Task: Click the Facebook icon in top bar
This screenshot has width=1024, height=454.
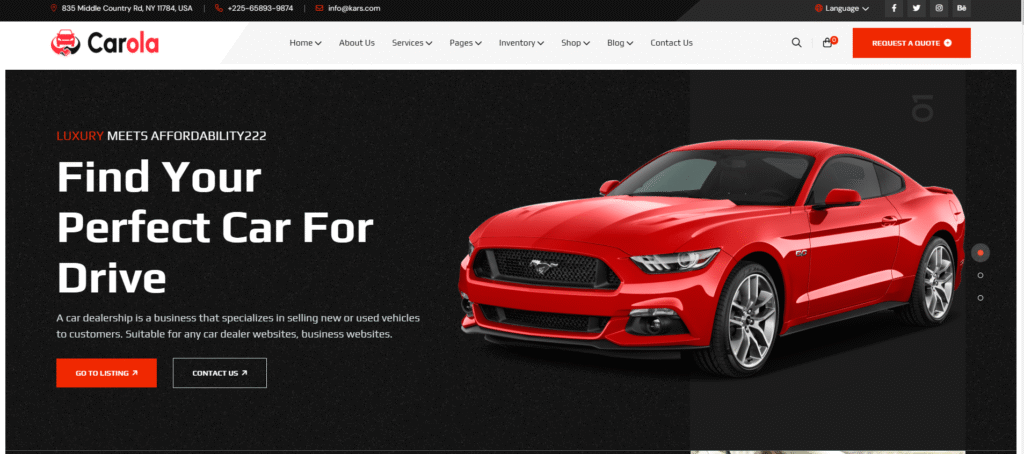Action: [893, 8]
